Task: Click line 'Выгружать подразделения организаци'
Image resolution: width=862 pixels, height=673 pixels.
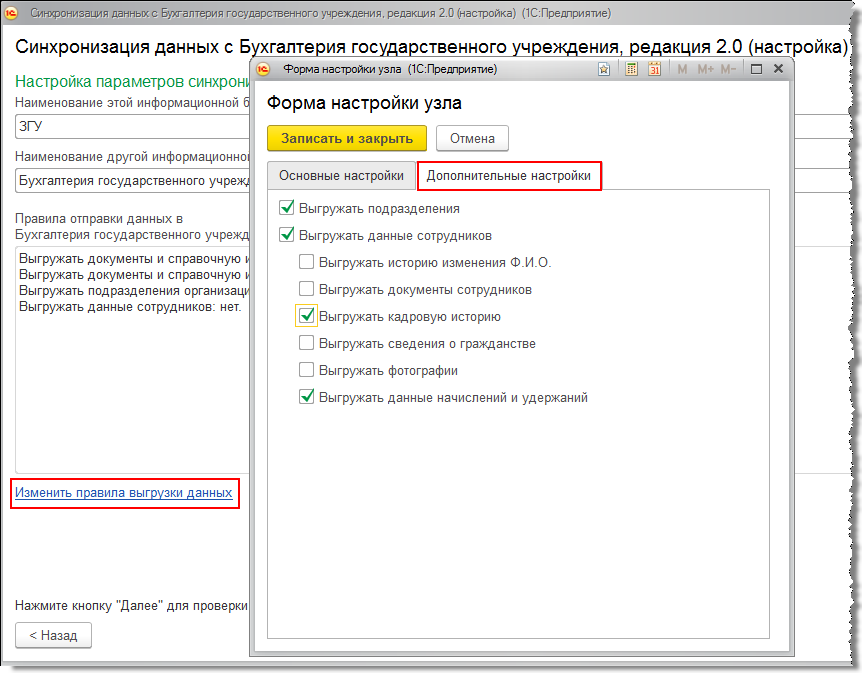Action: [134, 291]
